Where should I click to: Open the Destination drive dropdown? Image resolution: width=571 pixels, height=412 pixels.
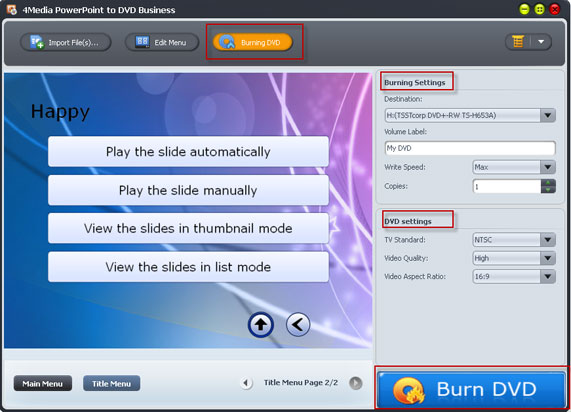(x=470, y=115)
